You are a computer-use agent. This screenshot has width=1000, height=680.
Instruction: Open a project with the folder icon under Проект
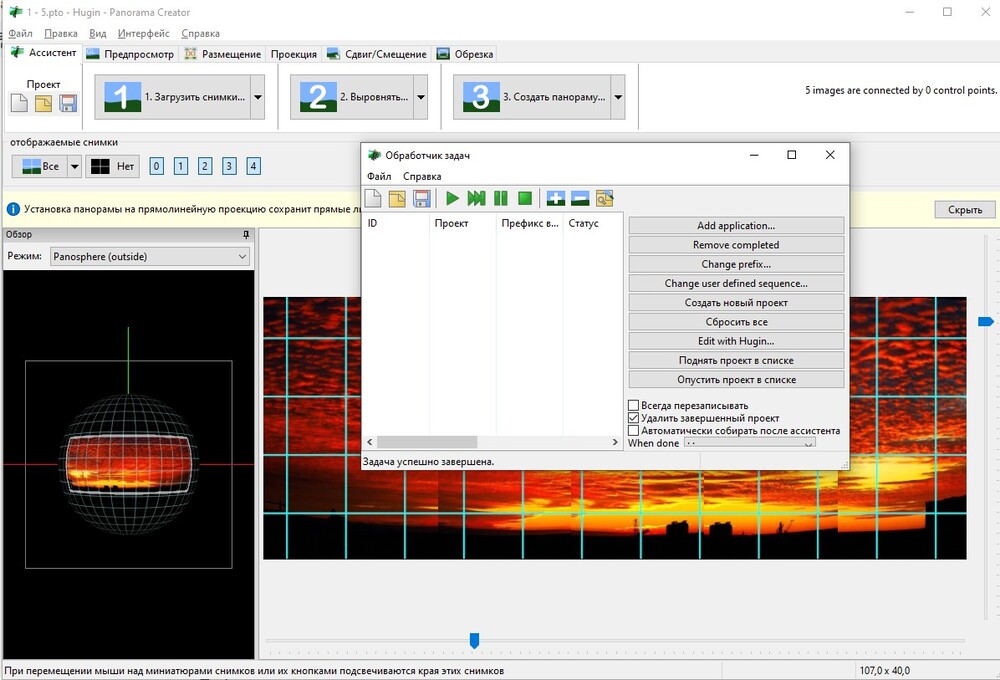pyautogui.click(x=44, y=103)
